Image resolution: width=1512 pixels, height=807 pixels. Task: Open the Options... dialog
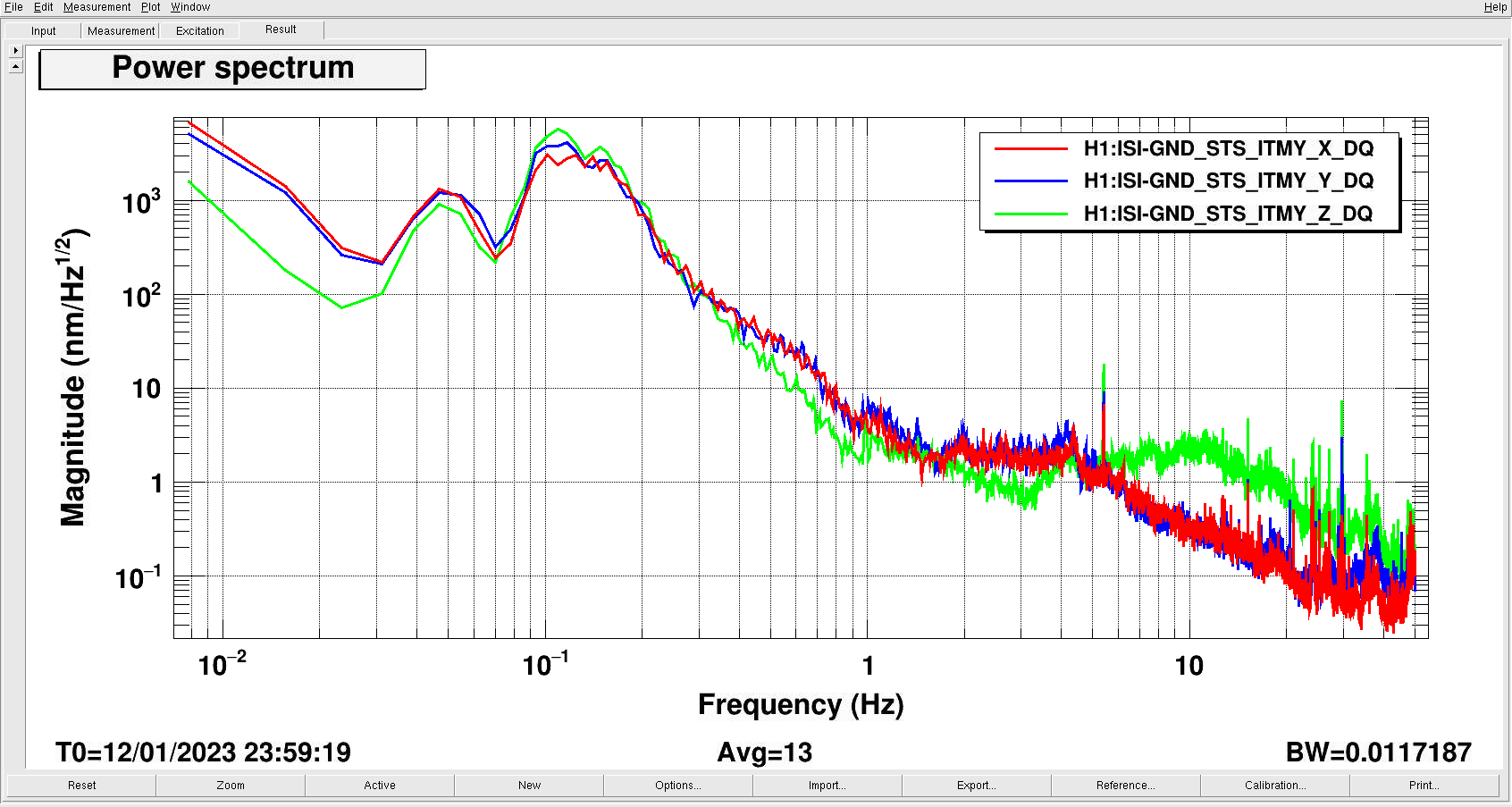click(678, 786)
